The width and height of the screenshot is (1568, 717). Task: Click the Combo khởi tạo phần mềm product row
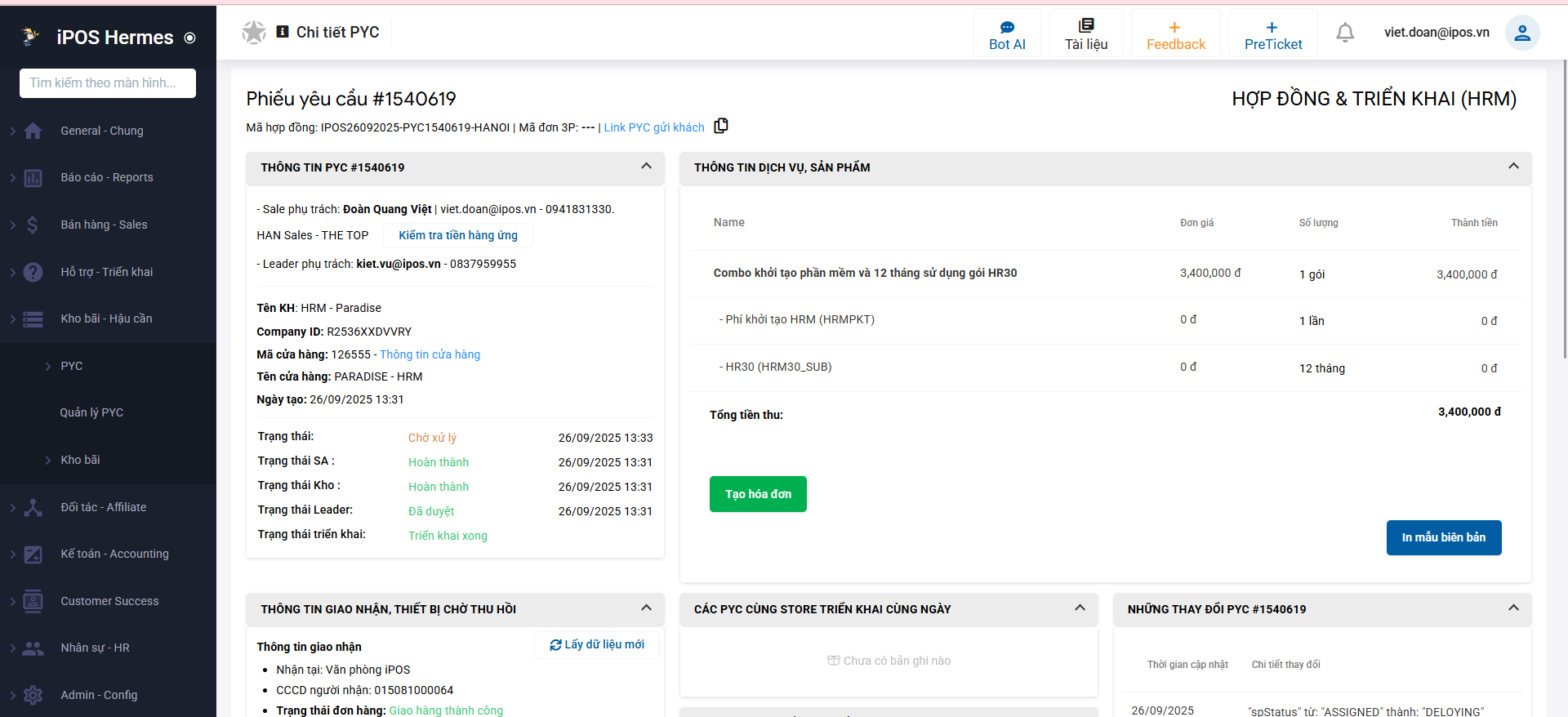(x=1106, y=274)
